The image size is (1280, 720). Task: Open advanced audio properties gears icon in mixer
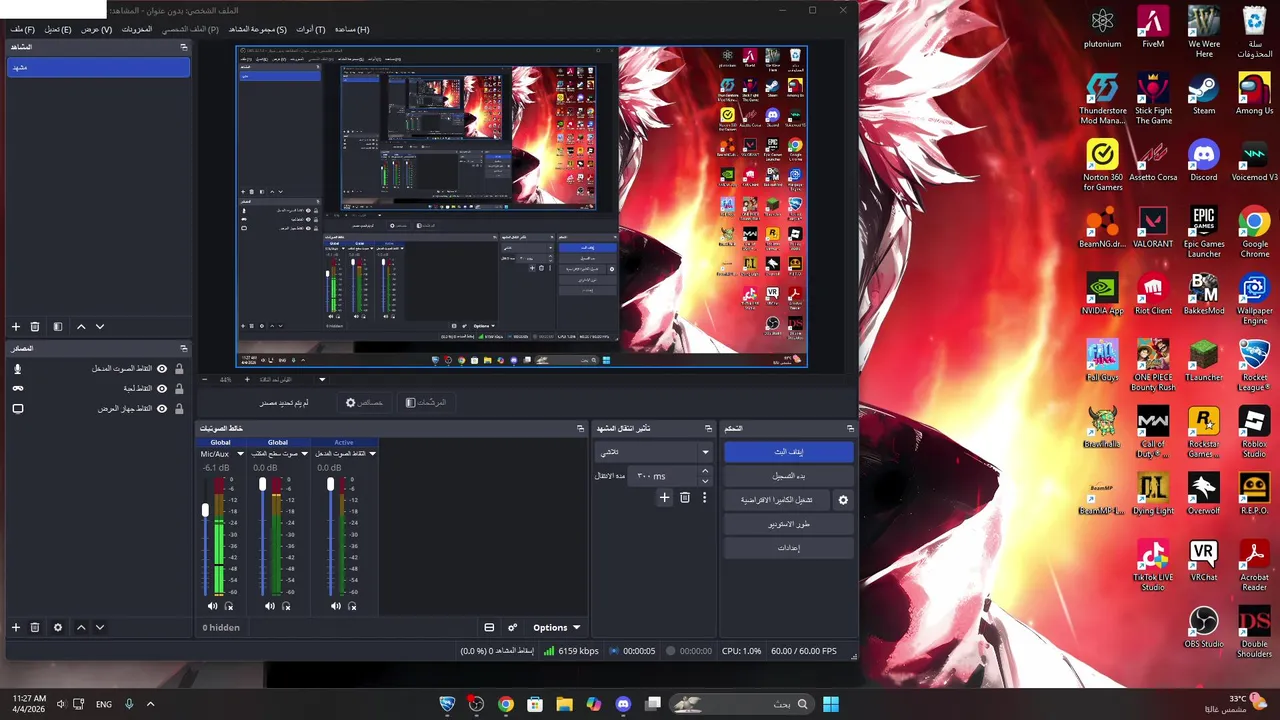pos(513,628)
